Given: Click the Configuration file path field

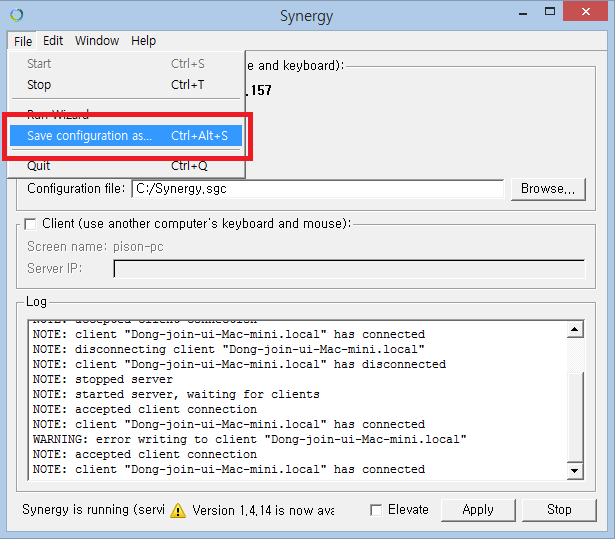Looking at the screenshot, I should tap(318, 189).
